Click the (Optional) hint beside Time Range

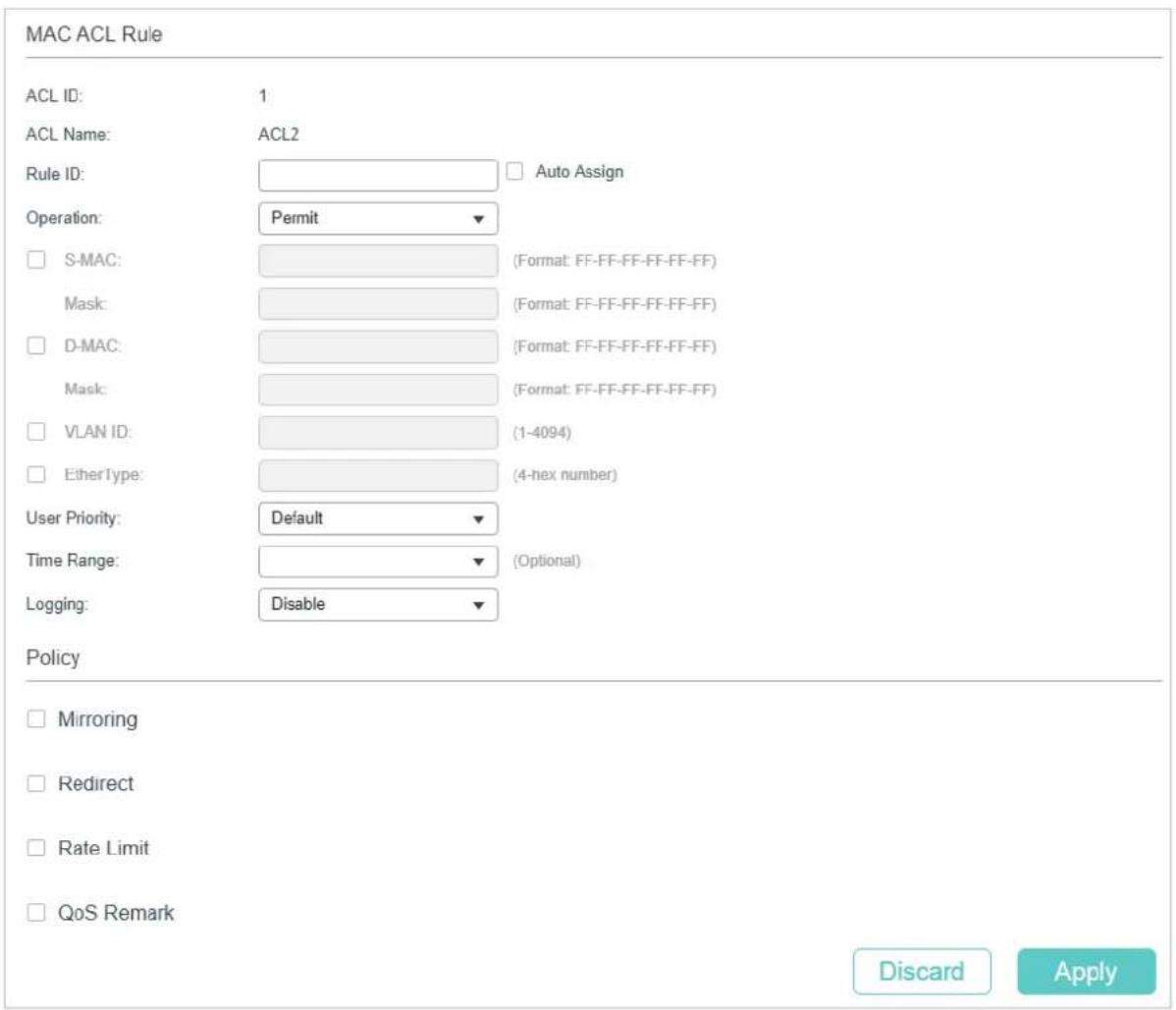(x=546, y=560)
